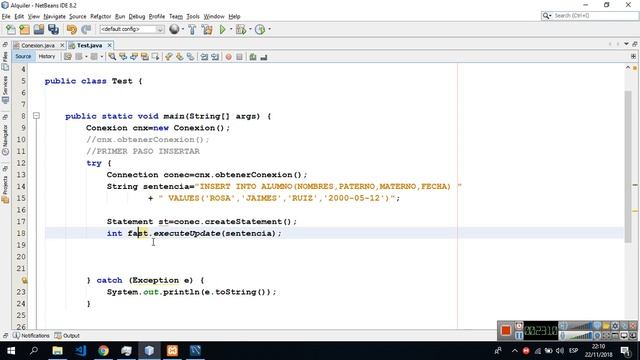Click the Open Project toolbar icon
640x360 pixels.
click(x=39, y=29)
